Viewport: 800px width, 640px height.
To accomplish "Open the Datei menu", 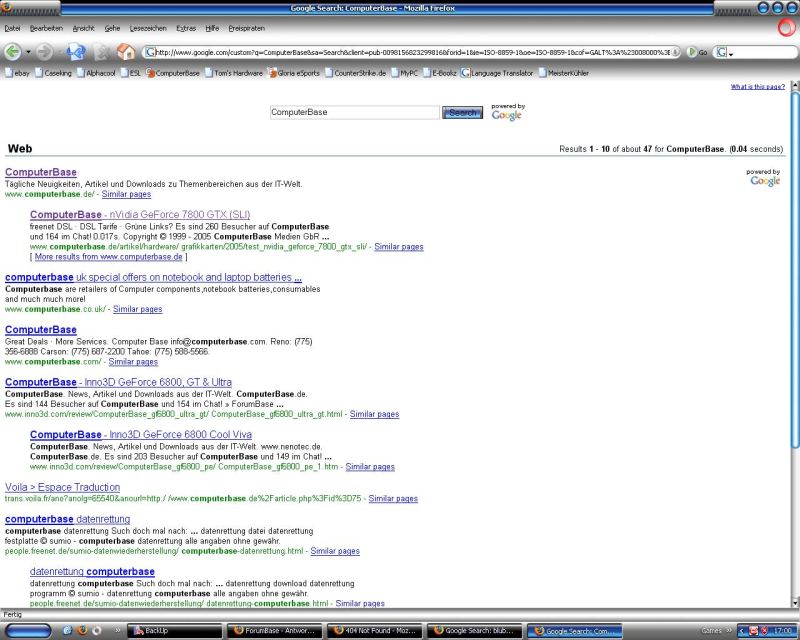I will point(12,29).
